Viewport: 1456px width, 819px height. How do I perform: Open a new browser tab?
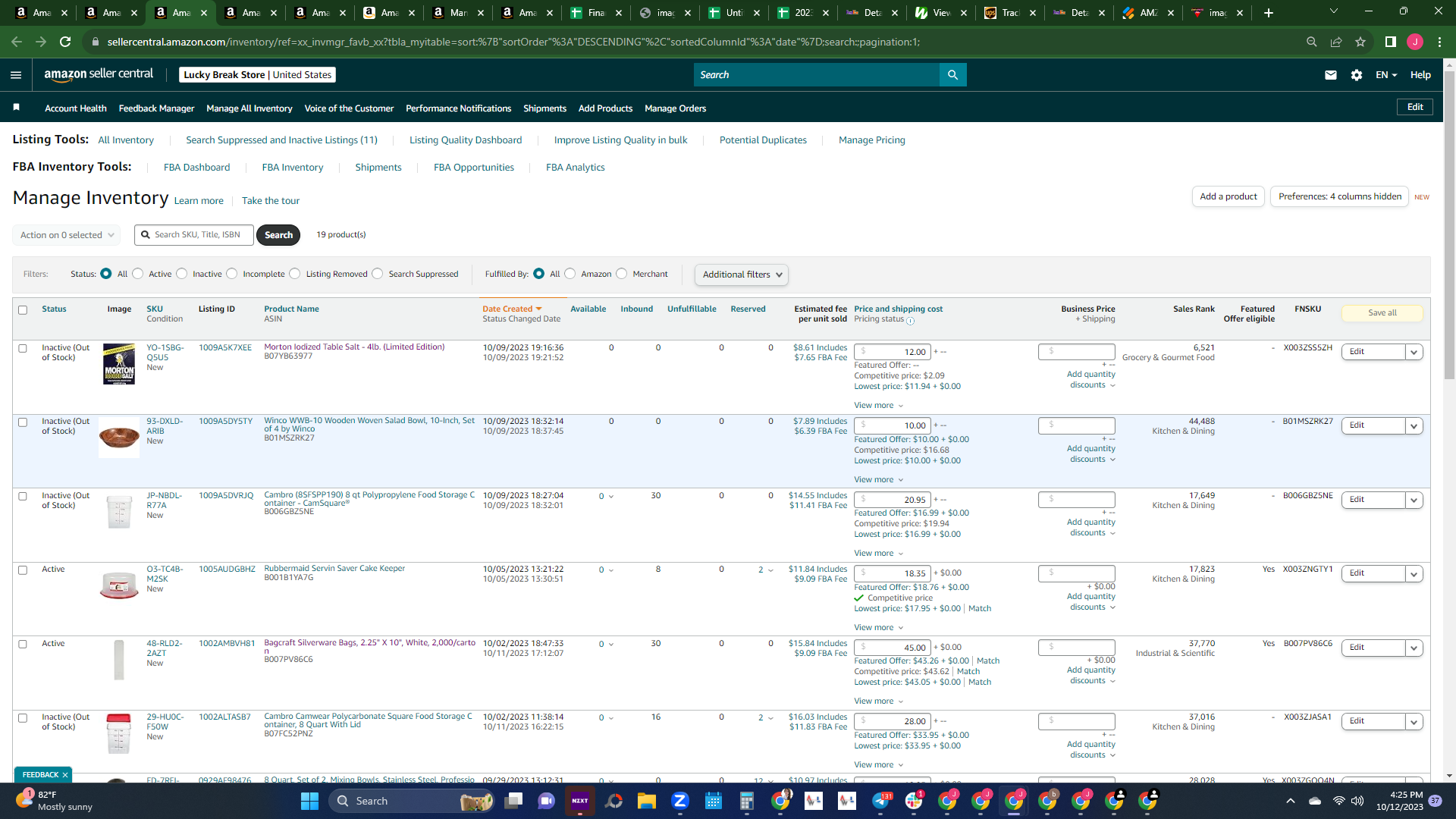click(x=1269, y=13)
